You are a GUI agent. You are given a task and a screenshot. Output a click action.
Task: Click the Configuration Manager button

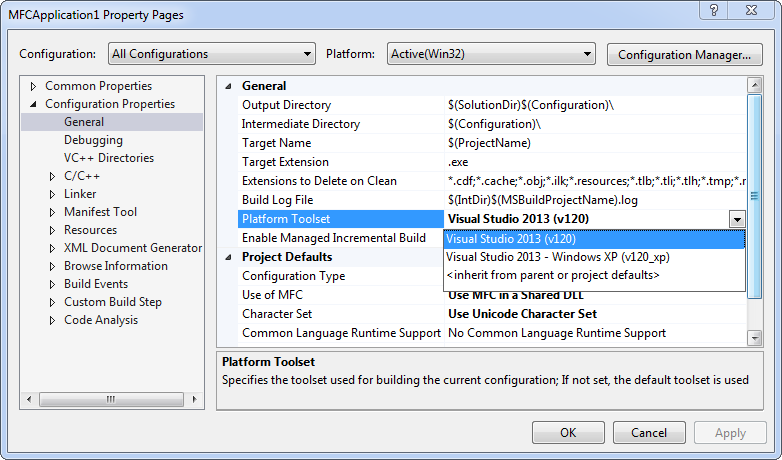(684, 54)
